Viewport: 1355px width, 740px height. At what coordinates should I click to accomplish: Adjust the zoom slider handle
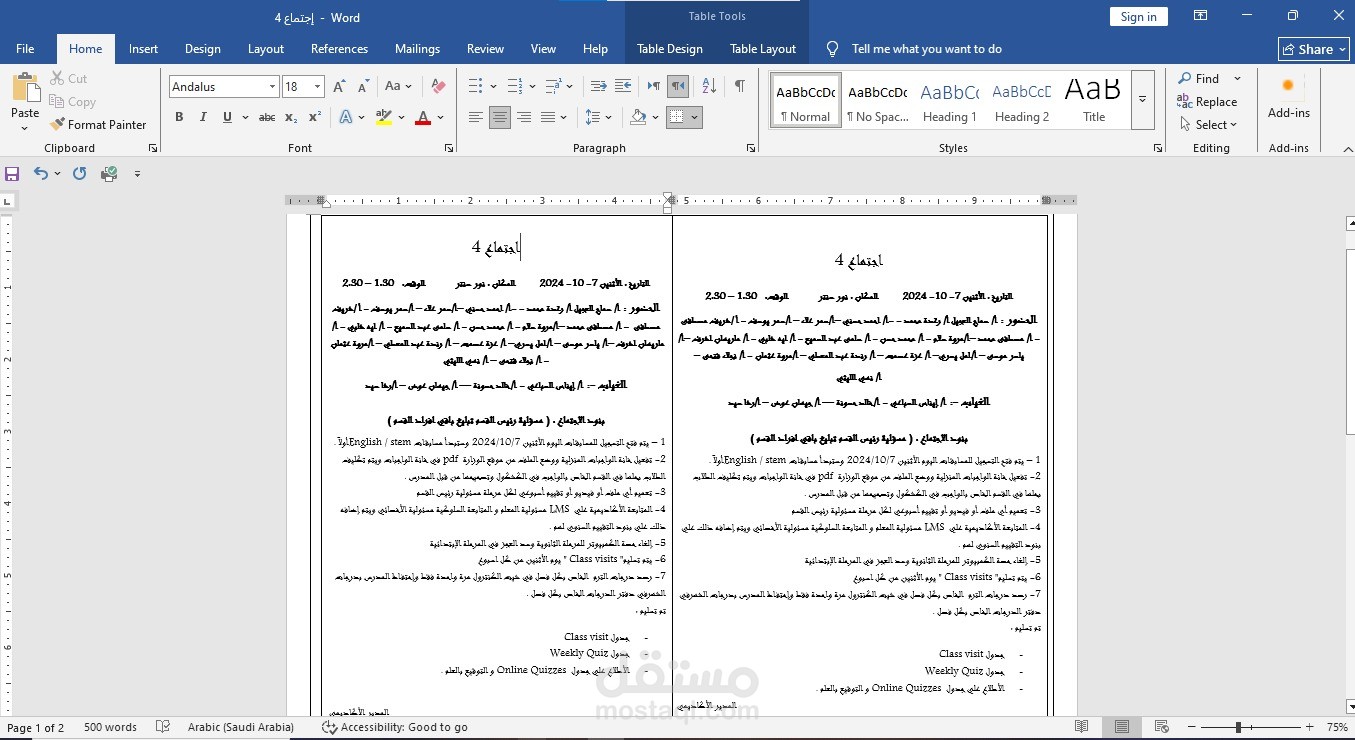[x=1238, y=727]
